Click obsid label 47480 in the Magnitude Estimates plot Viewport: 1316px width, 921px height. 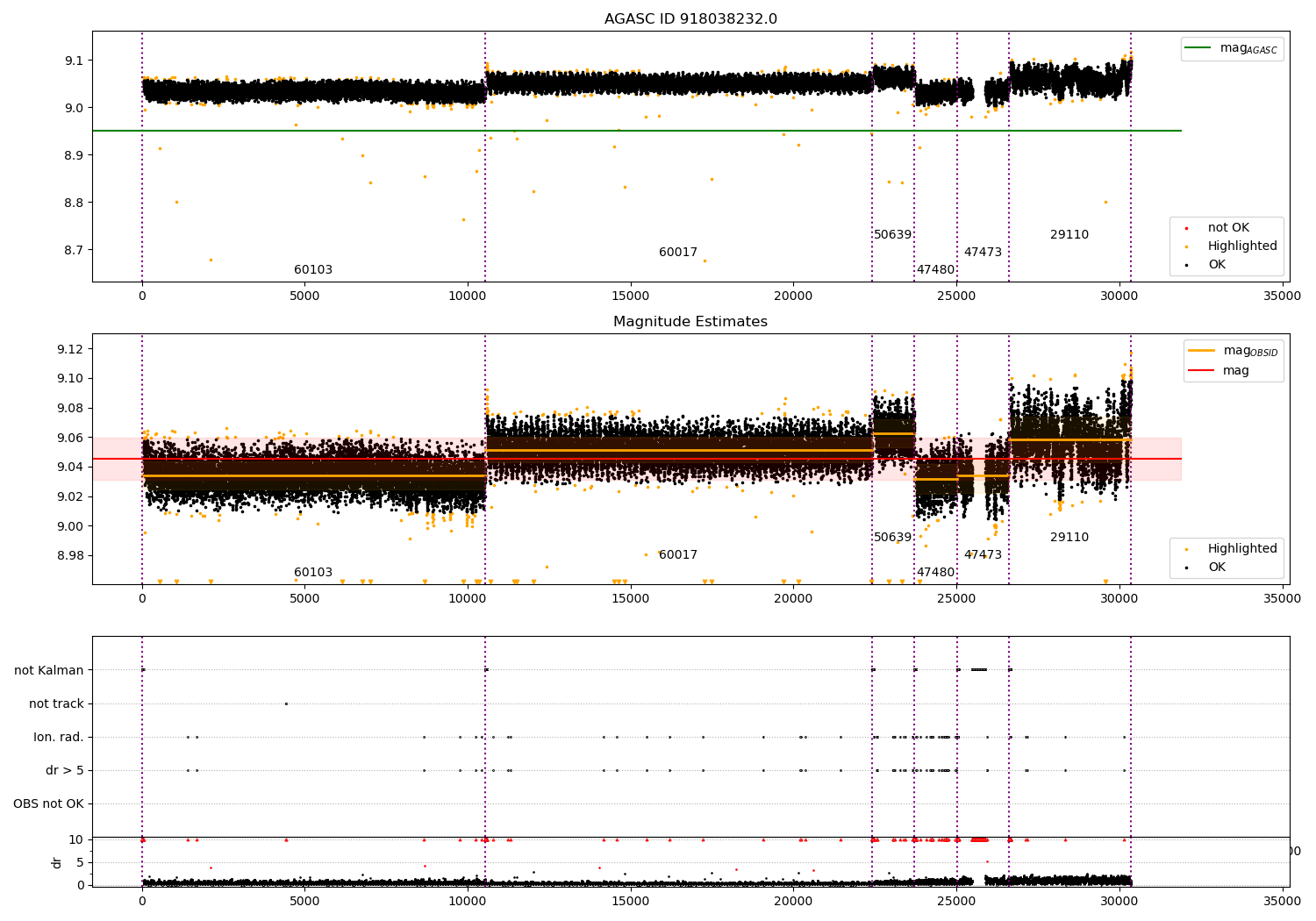point(935,573)
